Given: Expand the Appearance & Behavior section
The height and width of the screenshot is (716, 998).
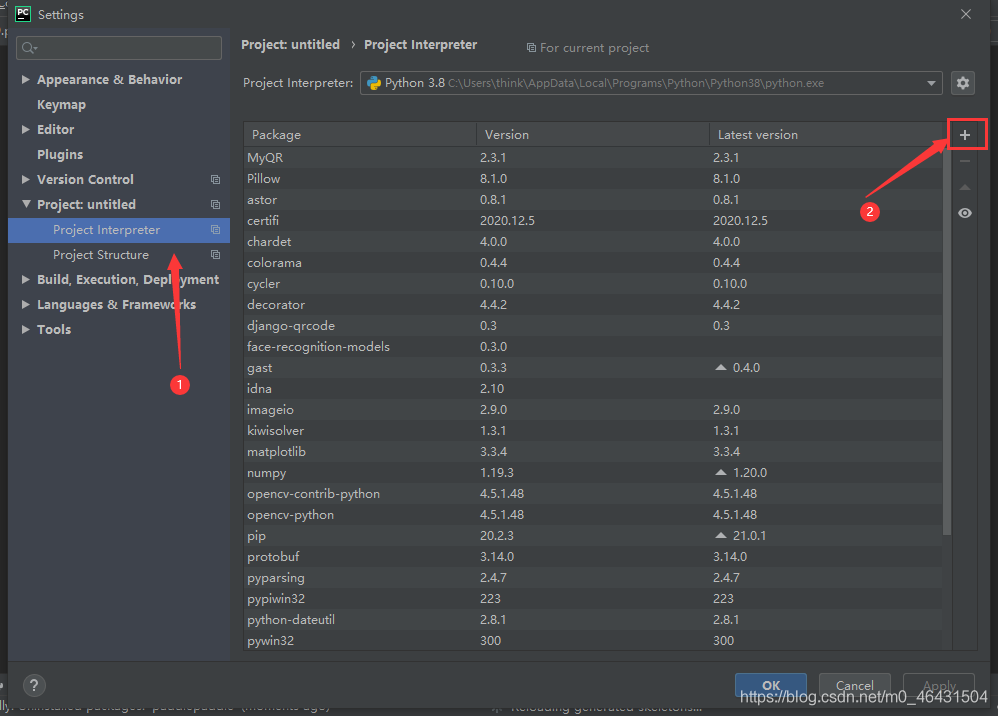Looking at the screenshot, I should point(26,80).
